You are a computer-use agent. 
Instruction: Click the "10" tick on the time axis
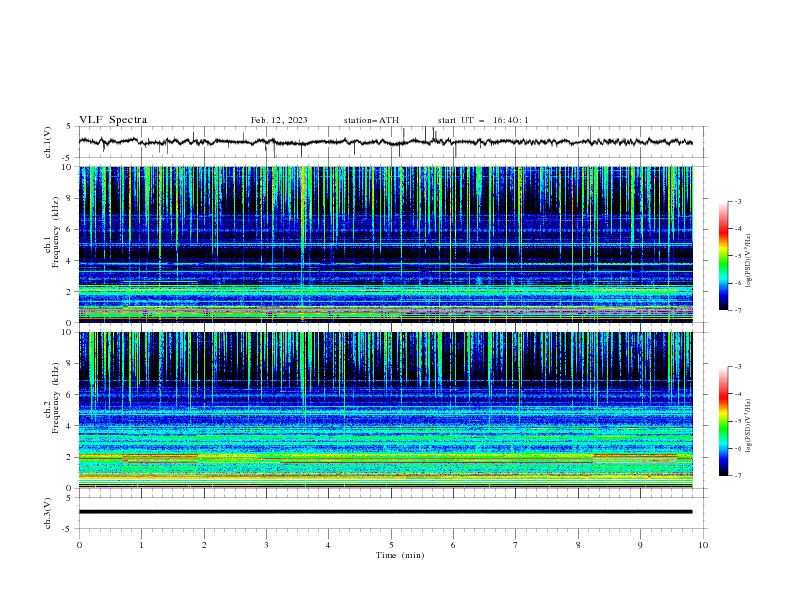click(x=703, y=545)
